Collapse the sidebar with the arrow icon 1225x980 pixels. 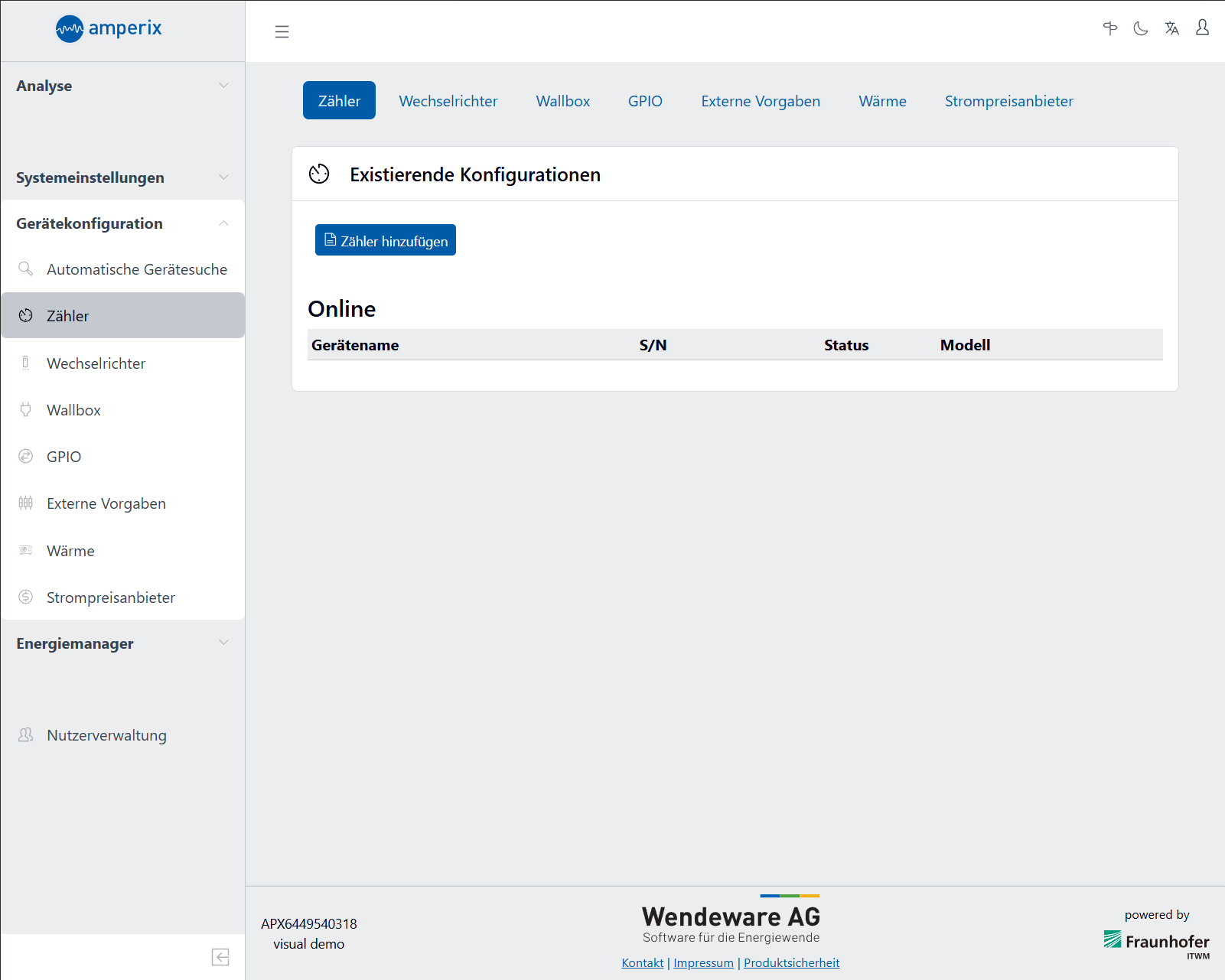coord(220,957)
